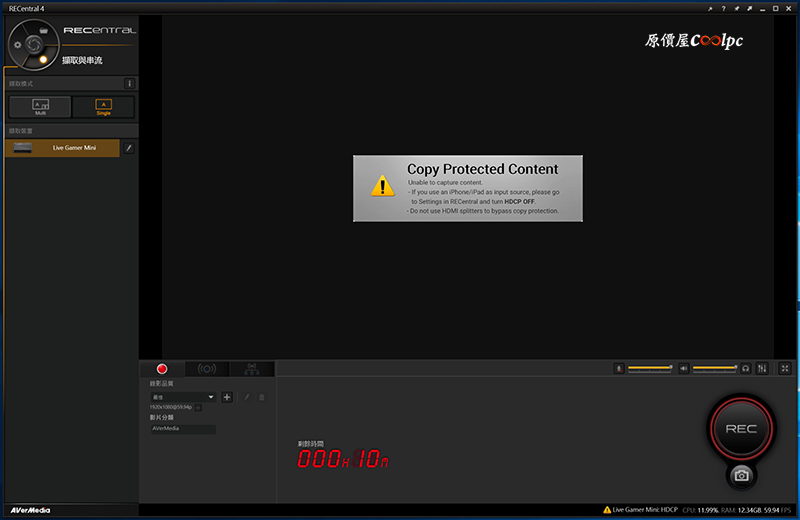This screenshot has height=520, width=800.
Task: Edit Live Gamer Mini device settings
Action: [x=129, y=148]
